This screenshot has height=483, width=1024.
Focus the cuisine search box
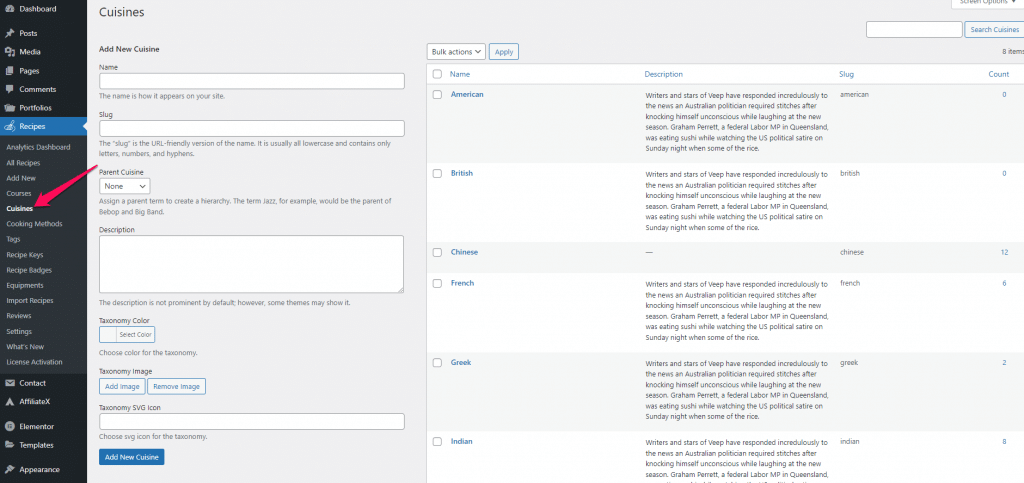click(x=914, y=29)
